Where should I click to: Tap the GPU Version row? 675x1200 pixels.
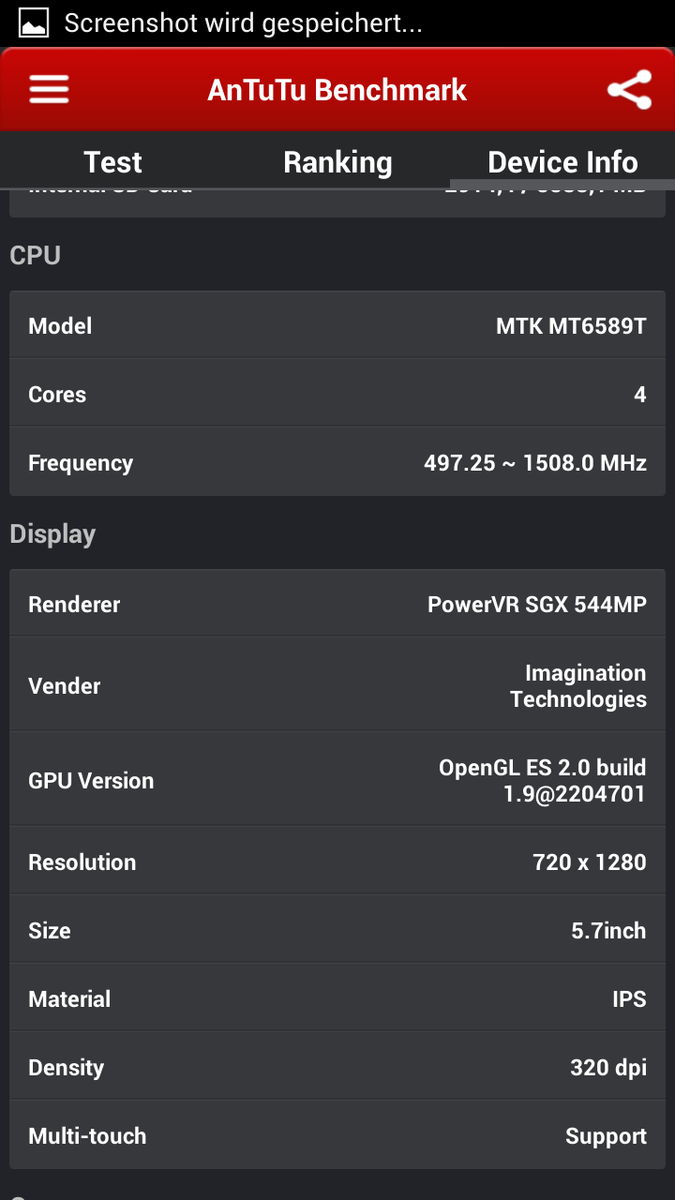(x=337, y=780)
